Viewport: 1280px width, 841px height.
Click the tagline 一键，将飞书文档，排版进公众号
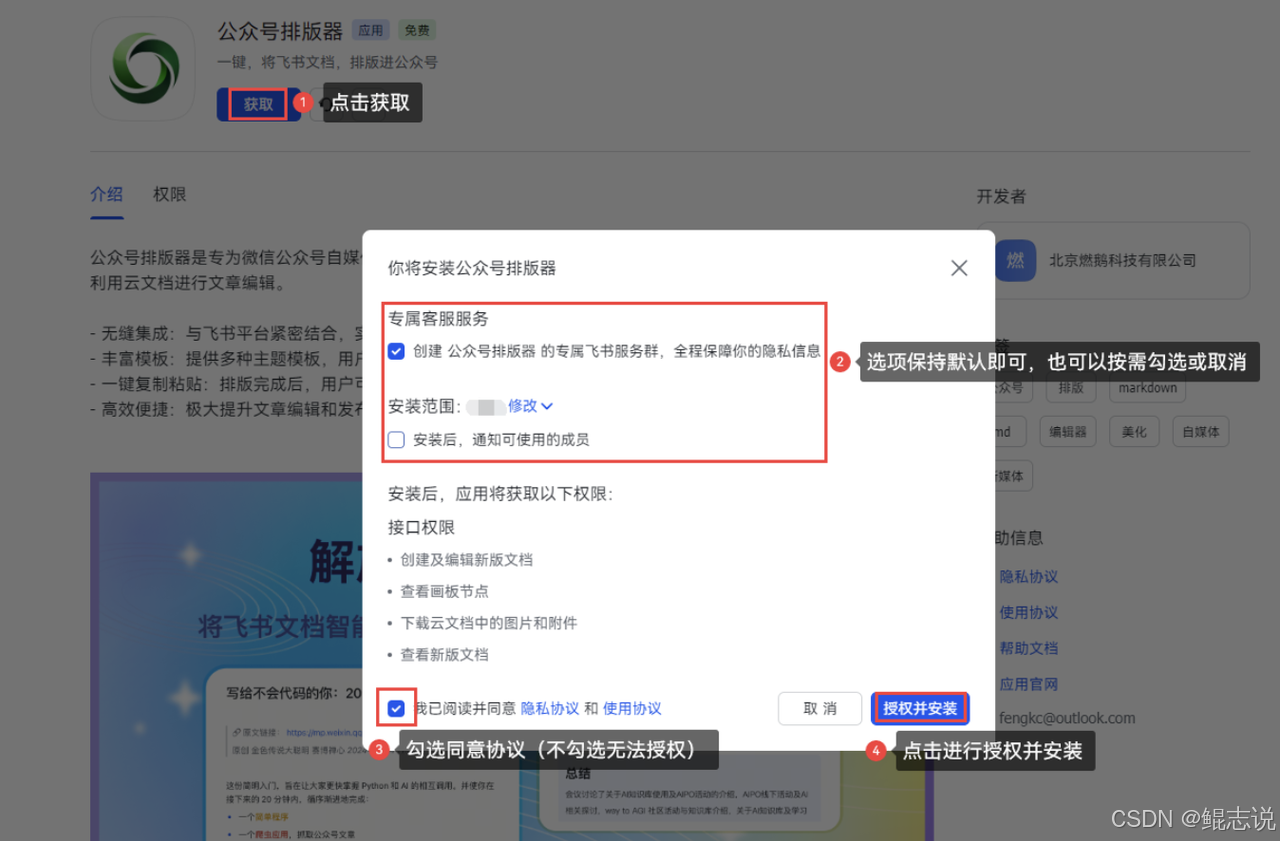328,62
